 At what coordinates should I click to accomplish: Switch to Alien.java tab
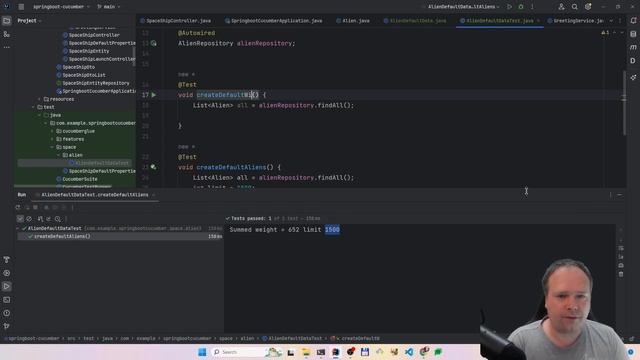(353, 20)
